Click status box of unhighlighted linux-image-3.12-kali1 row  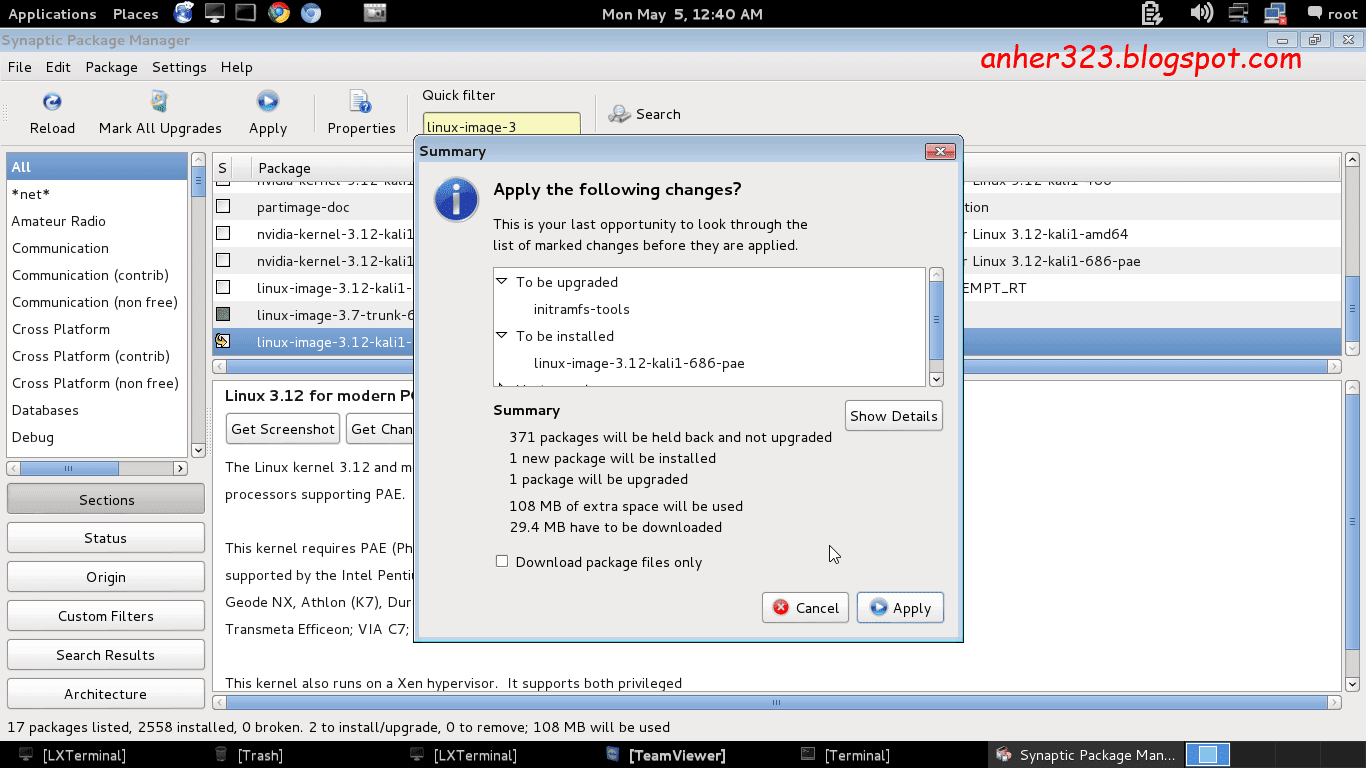pos(223,288)
